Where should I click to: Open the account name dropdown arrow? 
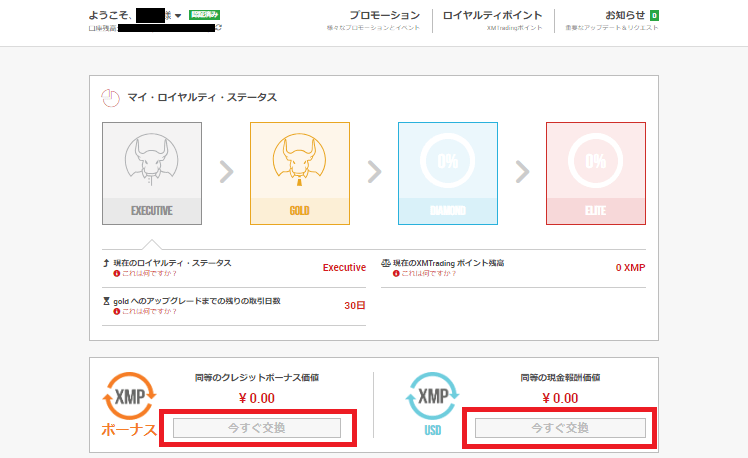178,16
